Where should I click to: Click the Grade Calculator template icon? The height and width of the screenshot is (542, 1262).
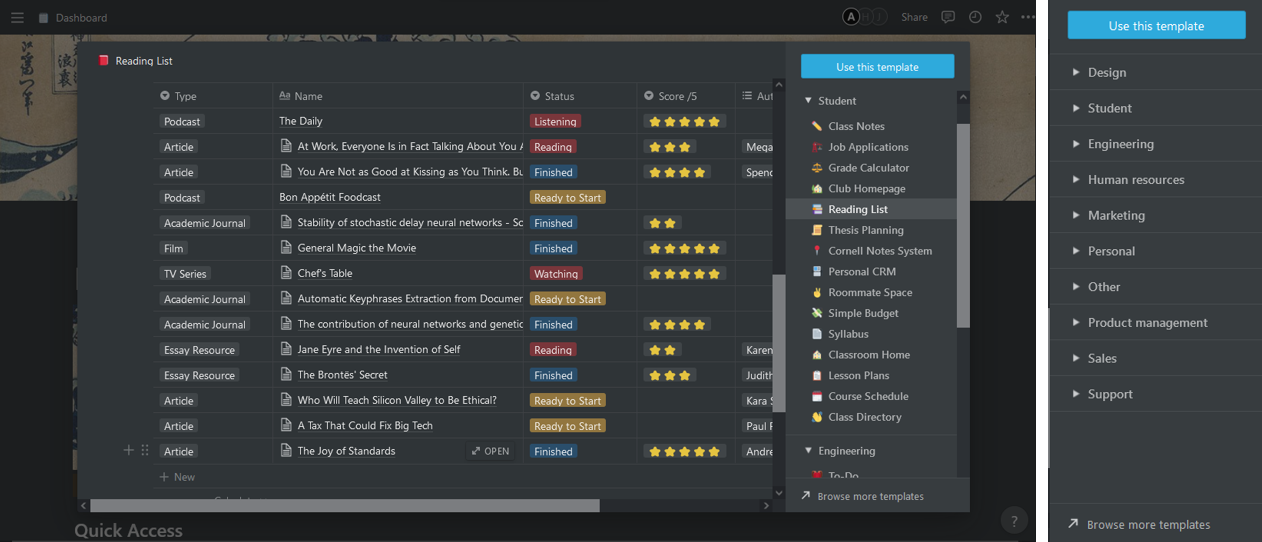(817, 168)
